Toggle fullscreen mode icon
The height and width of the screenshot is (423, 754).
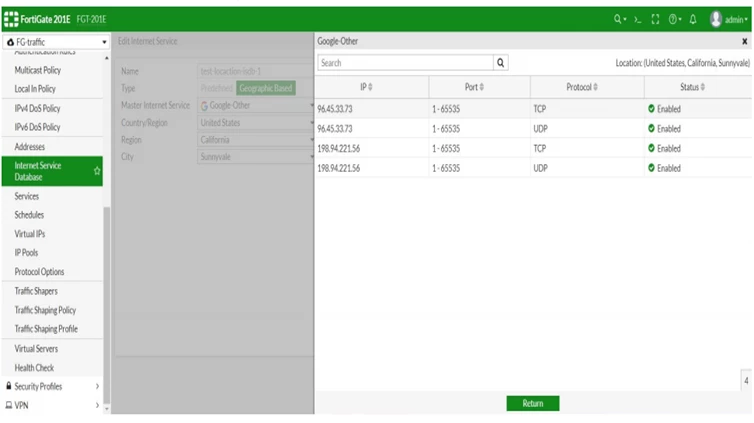coord(655,19)
